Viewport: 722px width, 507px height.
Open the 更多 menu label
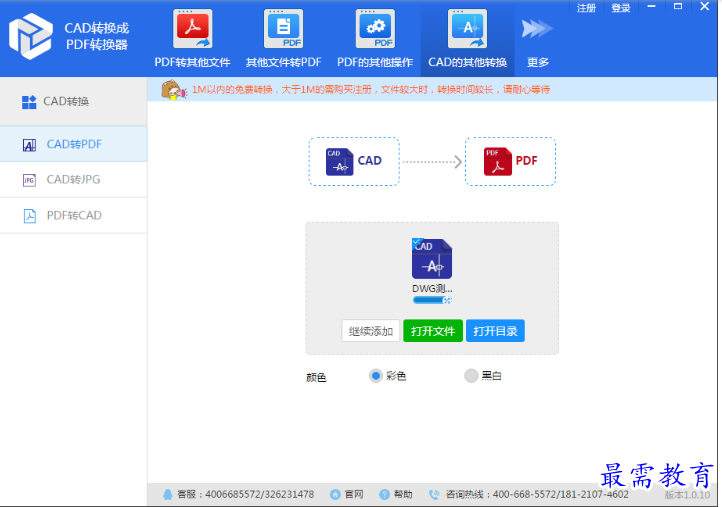coord(537,62)
